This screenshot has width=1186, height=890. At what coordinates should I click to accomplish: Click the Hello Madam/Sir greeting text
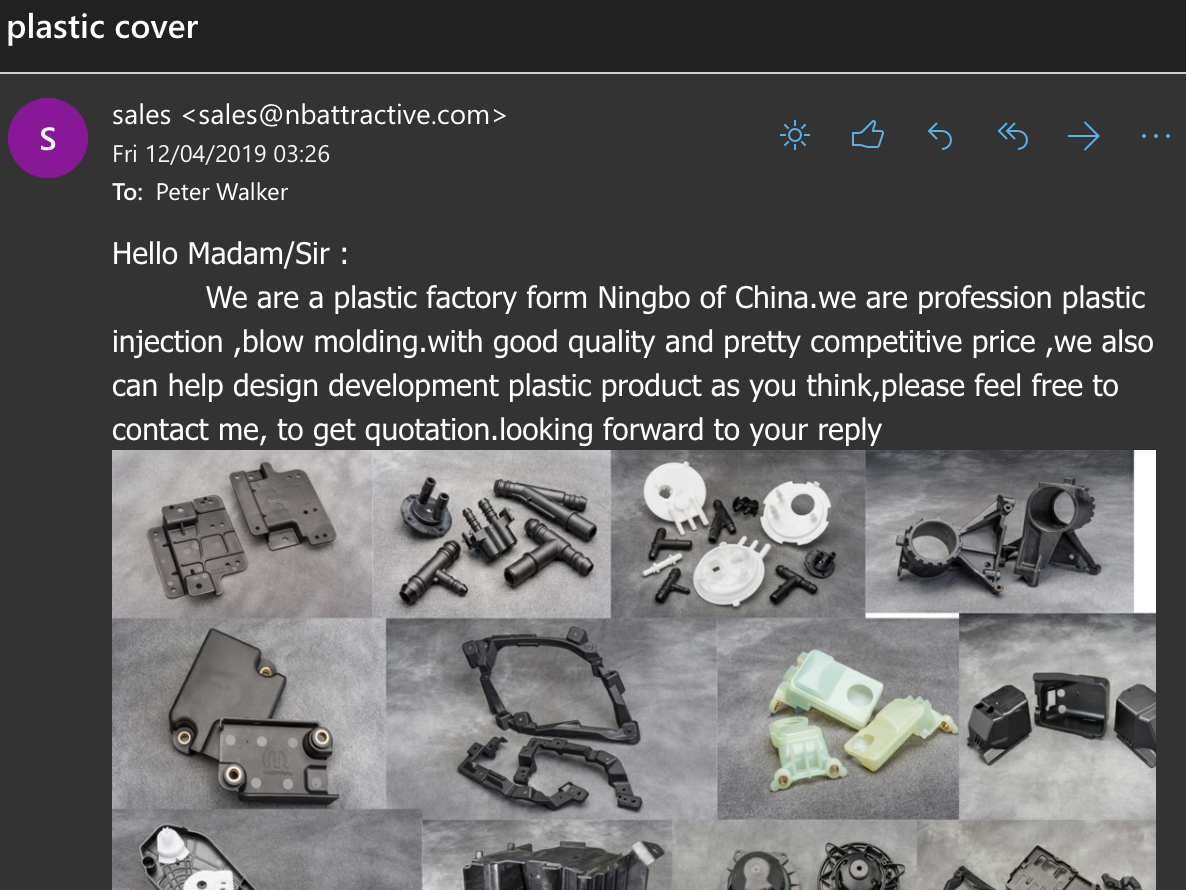230,254
